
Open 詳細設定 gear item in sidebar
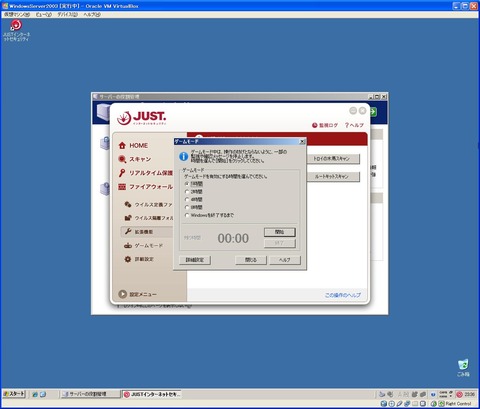(x=139, y=259)
